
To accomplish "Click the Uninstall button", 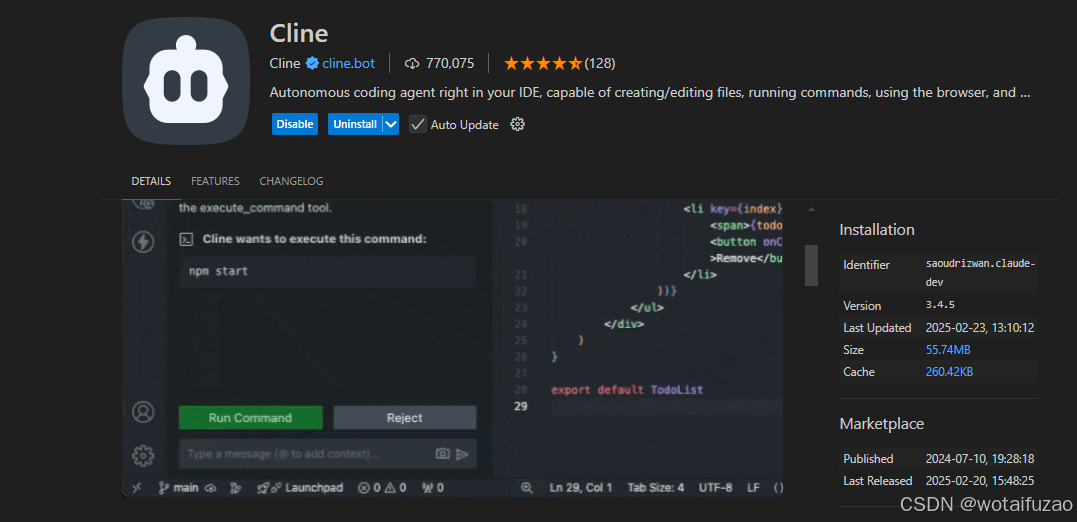I will 355,124.
